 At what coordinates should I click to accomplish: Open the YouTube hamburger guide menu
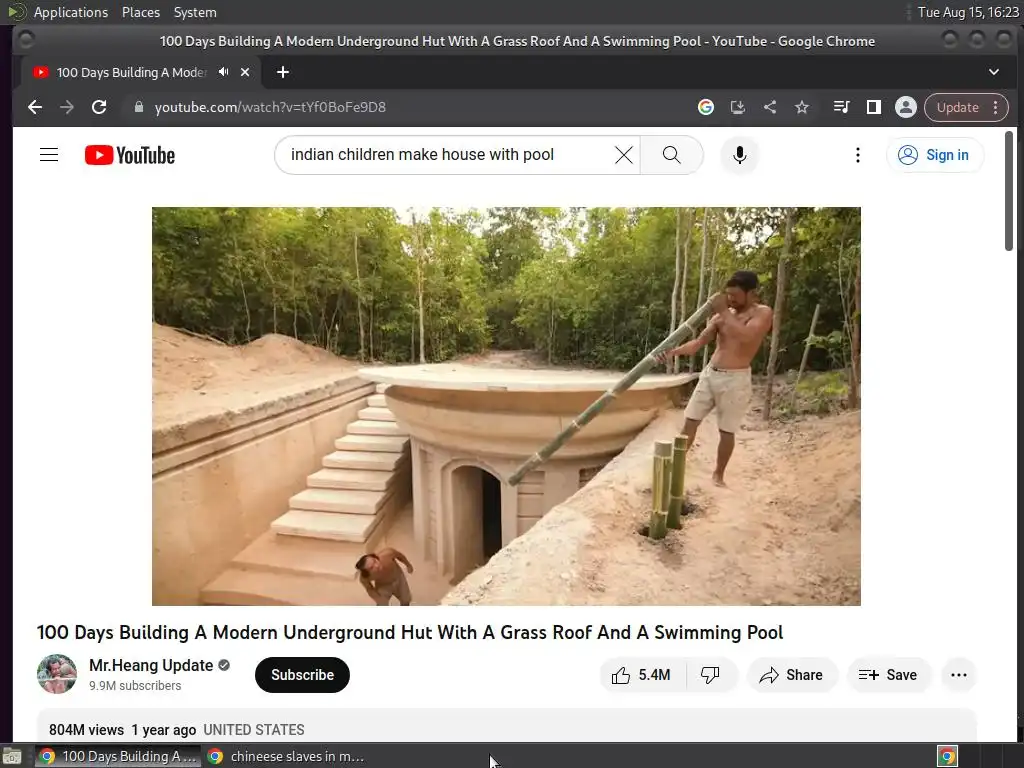pos(49,155)
